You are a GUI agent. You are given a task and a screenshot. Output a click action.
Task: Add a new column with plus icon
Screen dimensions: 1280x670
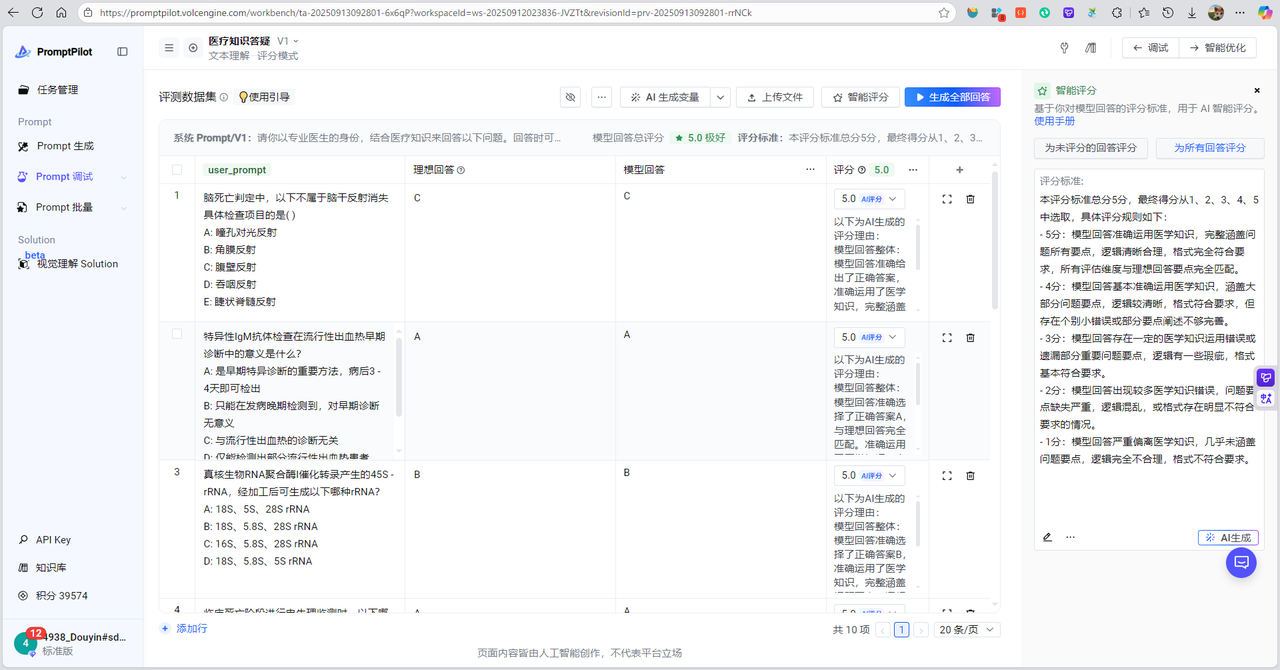(x=960, y=170)
